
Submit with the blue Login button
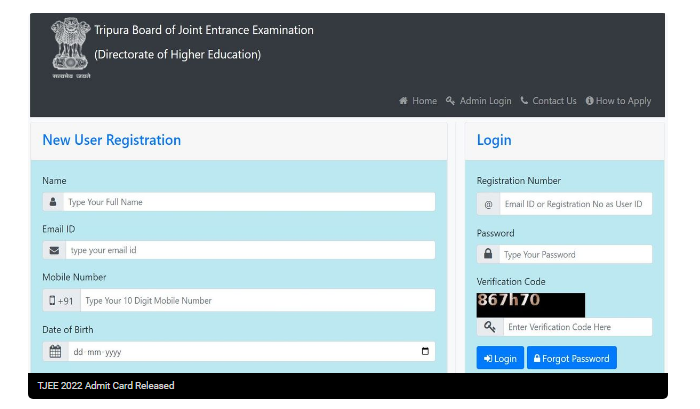(x=500, y=358)
